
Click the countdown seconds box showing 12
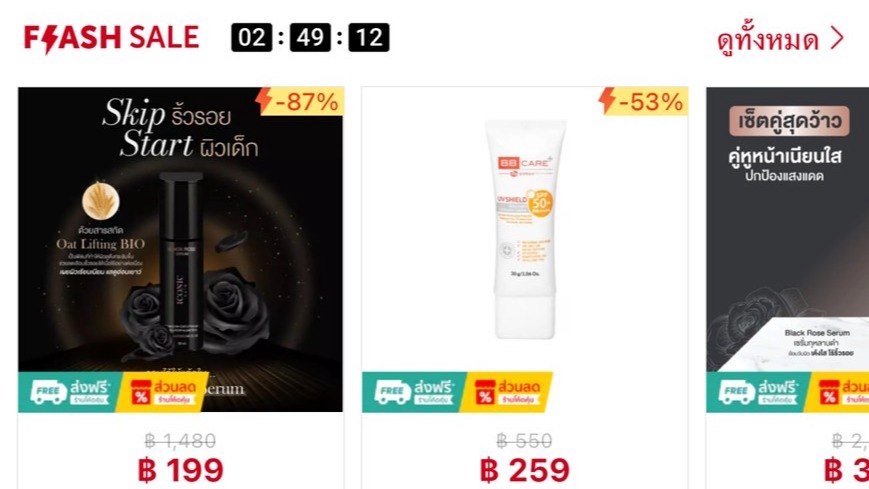point(369,38)
